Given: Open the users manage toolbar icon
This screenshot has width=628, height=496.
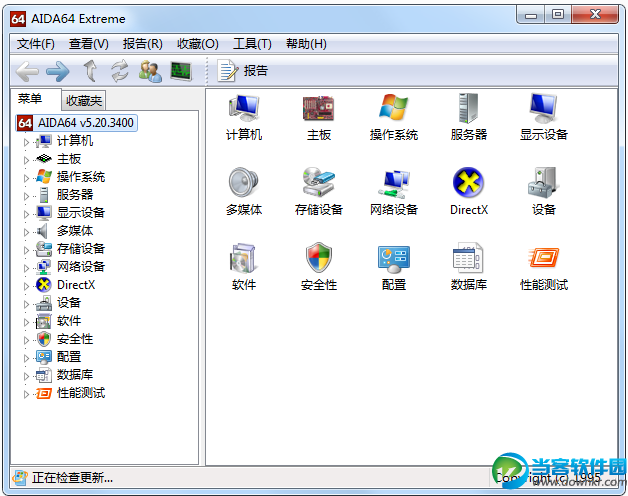Looking at the screenshot, I should tap(150, 71).
